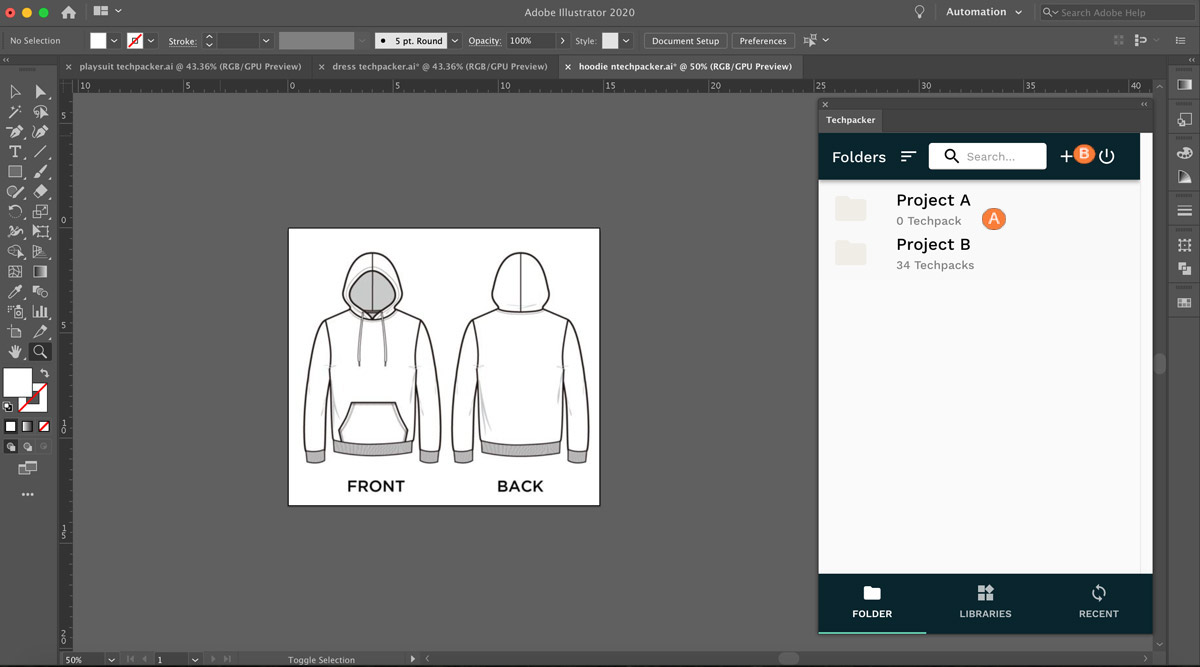The width and height of the screenshot is (1200, 667).
Task: Select the Rotate tool
Action: point(14,211)
